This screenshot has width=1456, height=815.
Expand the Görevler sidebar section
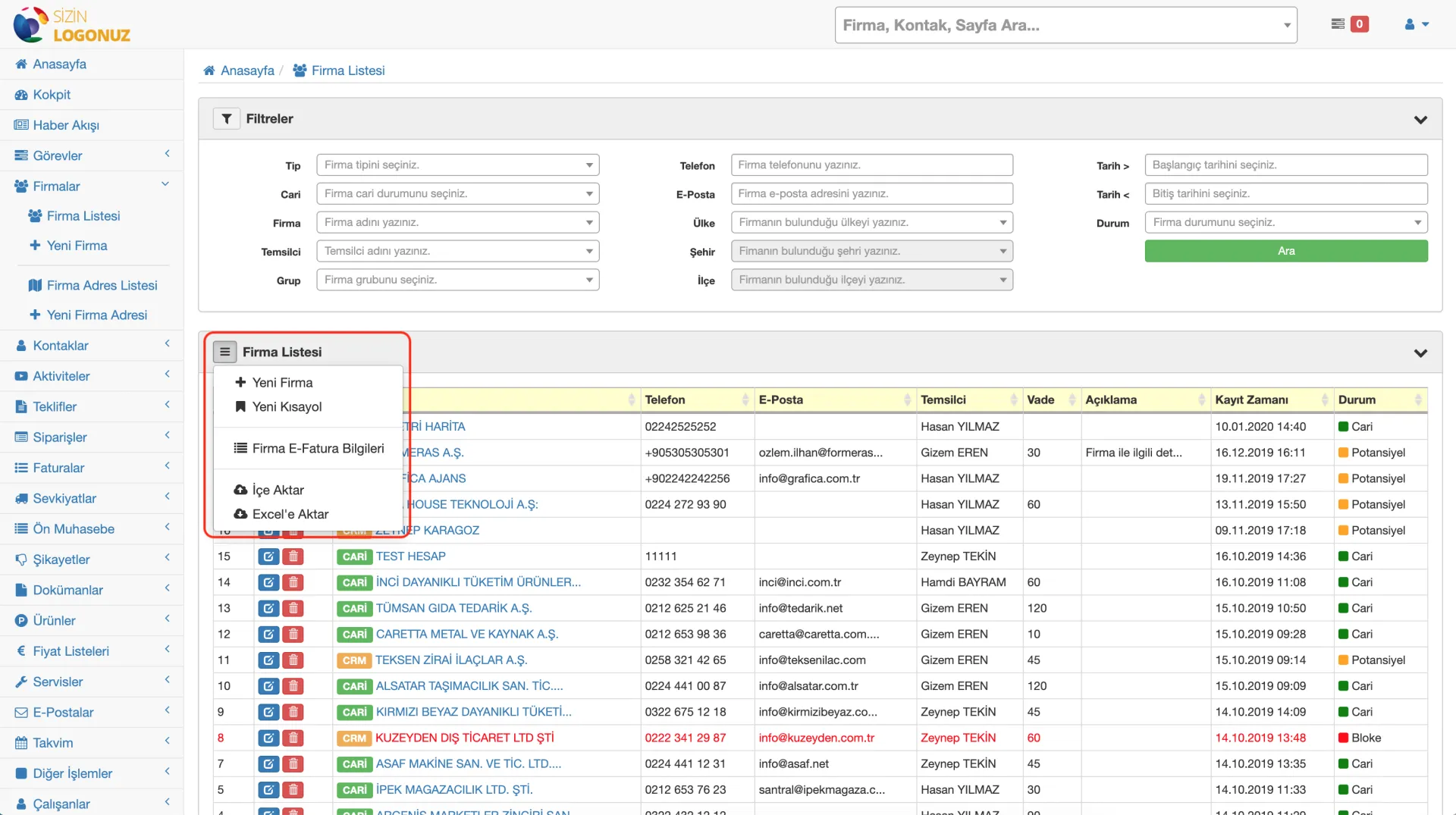tap(92, 155)
